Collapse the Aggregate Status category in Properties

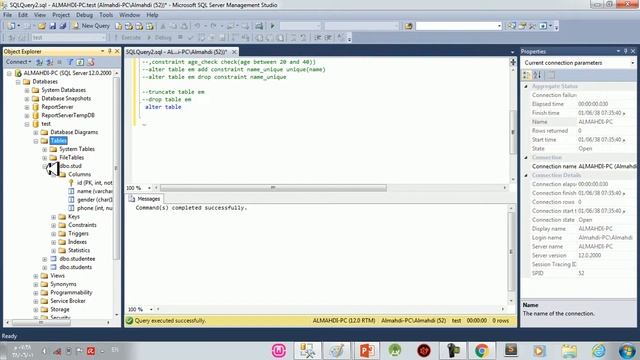click(x=526, y=87)
